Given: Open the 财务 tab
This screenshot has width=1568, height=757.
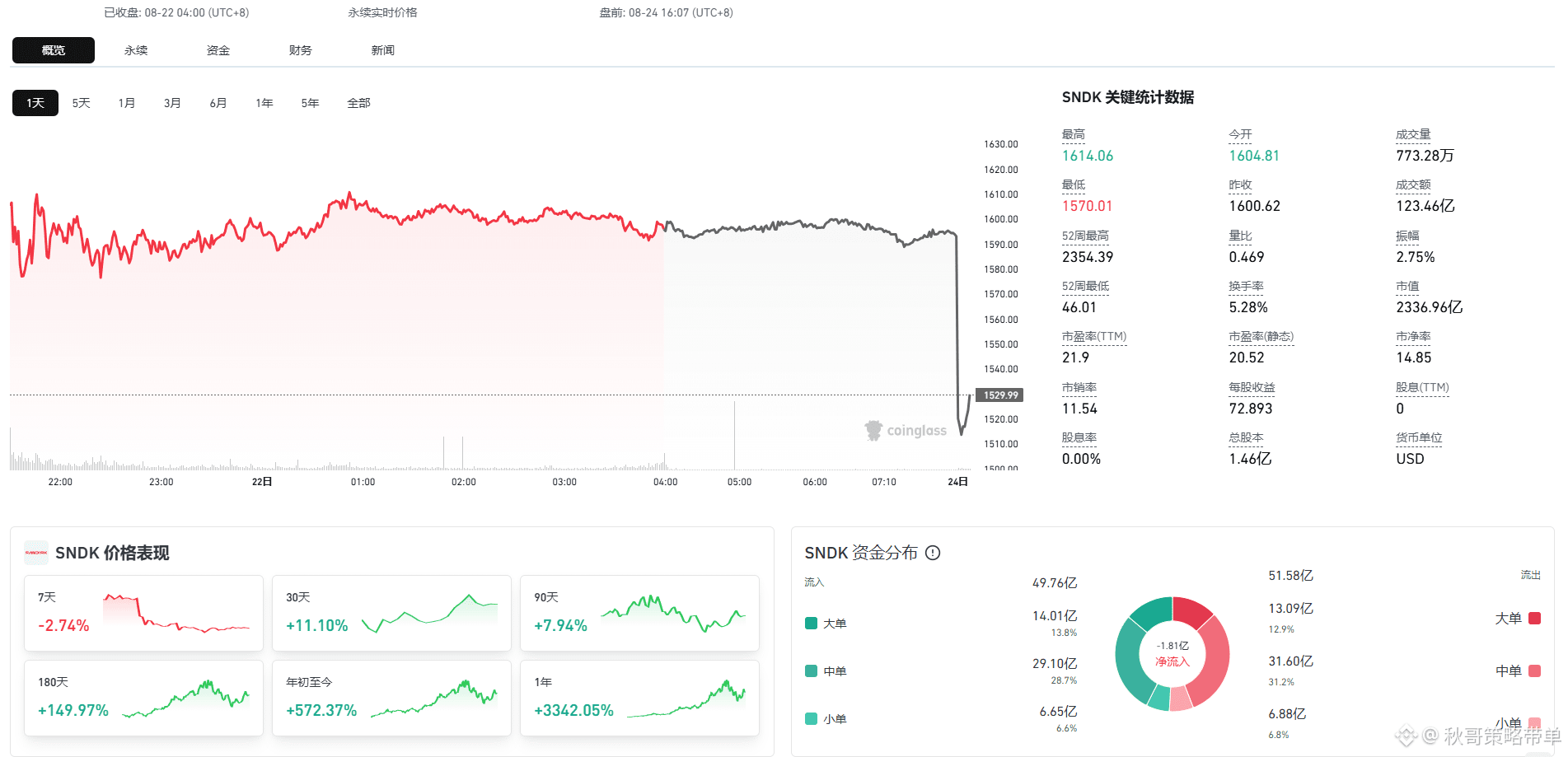Looking at the screenshot, I should coord(301,50).
